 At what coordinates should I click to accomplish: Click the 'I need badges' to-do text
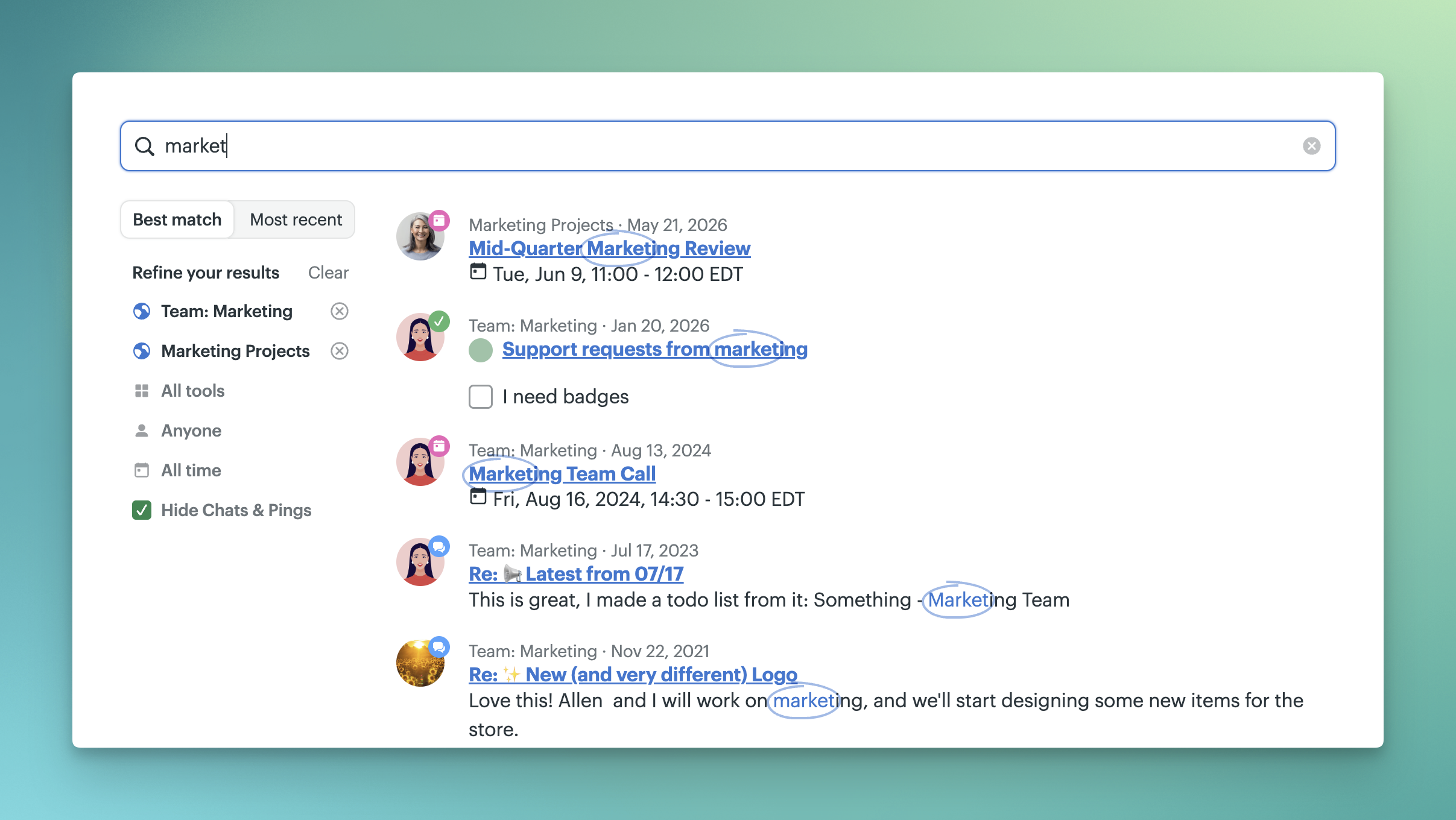point(566,397)
